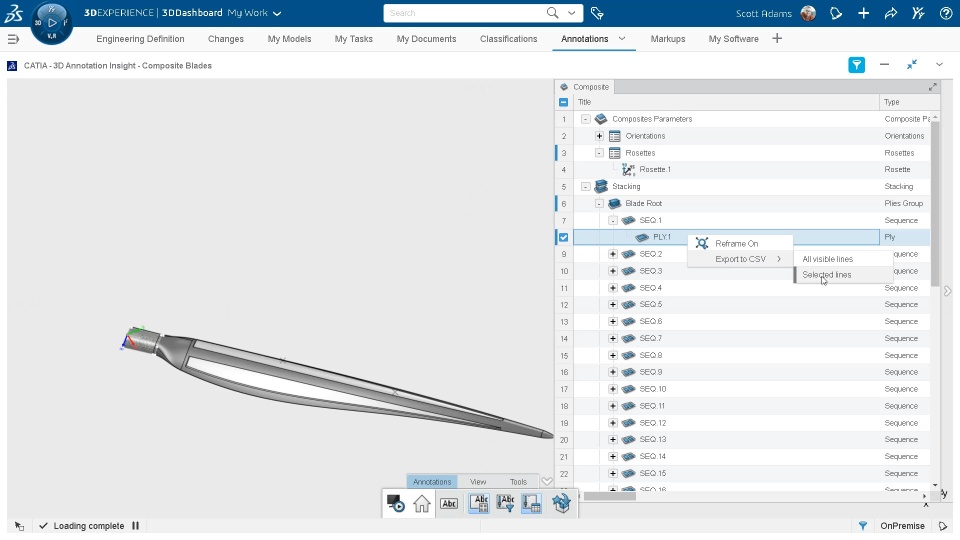This screenshot has width=960, height=540.
Task: Open the Help question mark icon
Action: click(945, 13)
